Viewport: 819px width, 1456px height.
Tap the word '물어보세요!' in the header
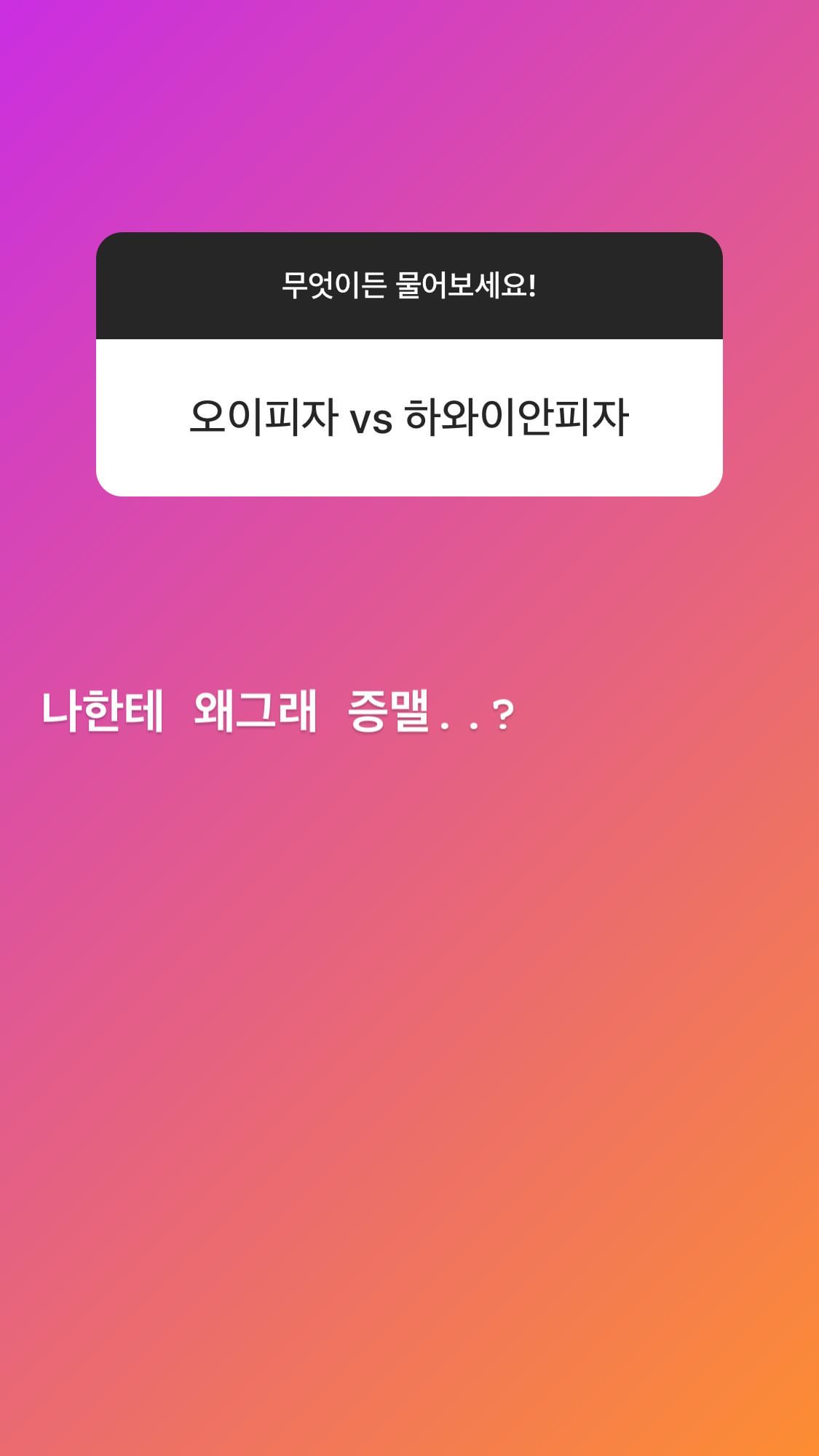[x=466, y=285]
